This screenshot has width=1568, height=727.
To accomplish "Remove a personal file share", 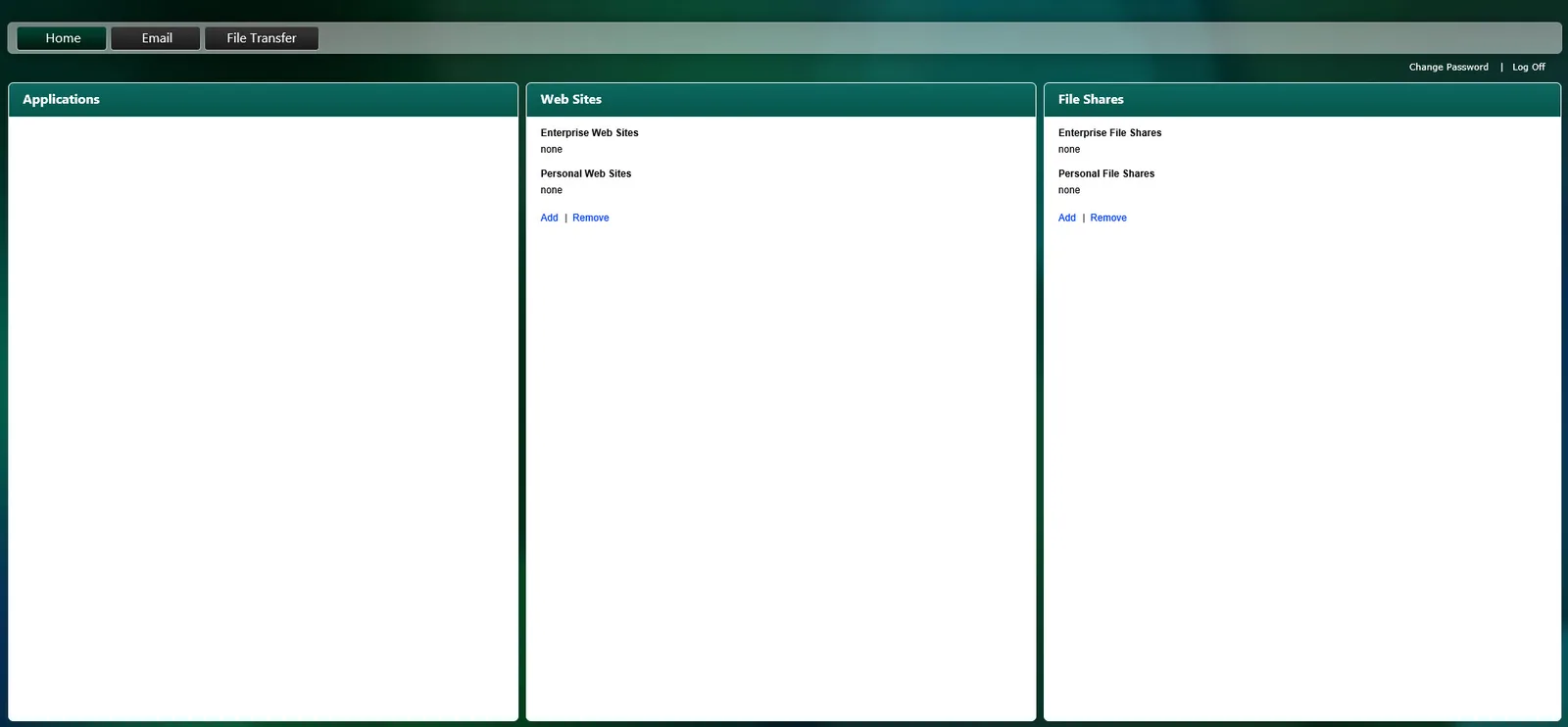I will coord(1108,218).
